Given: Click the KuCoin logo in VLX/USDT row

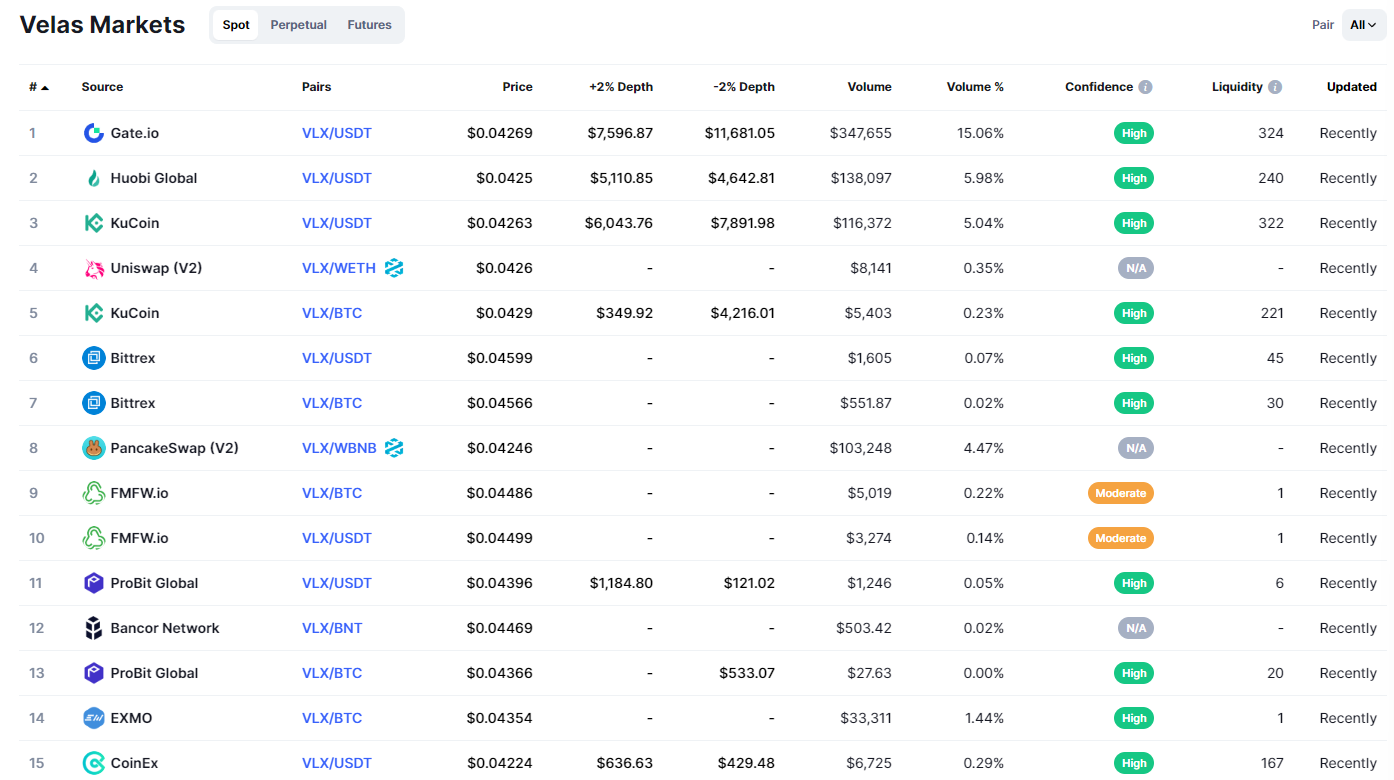Looking at the screenshot, I should tap(93, 223).
